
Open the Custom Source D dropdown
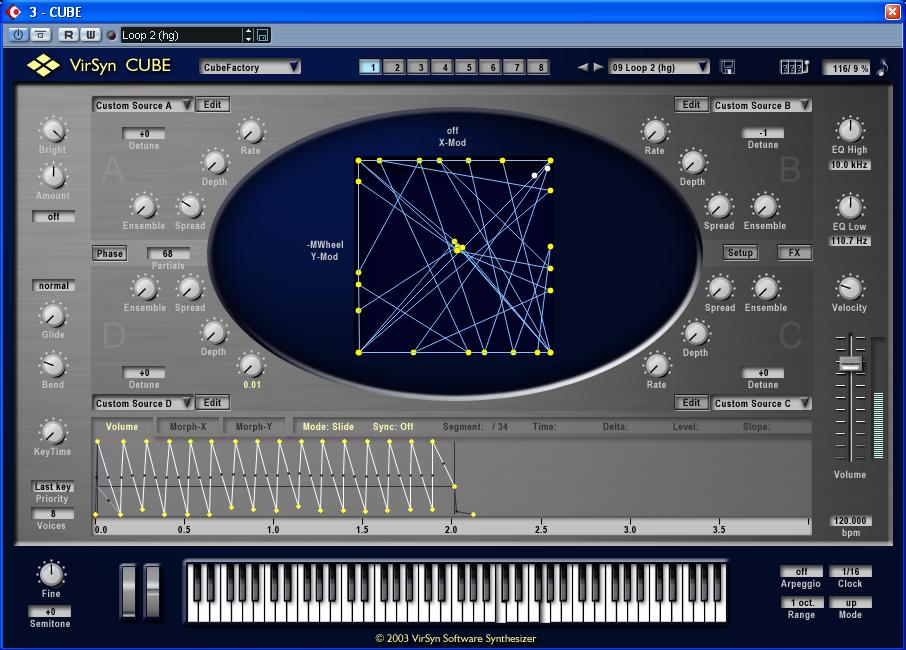click(x=142, y=403)
